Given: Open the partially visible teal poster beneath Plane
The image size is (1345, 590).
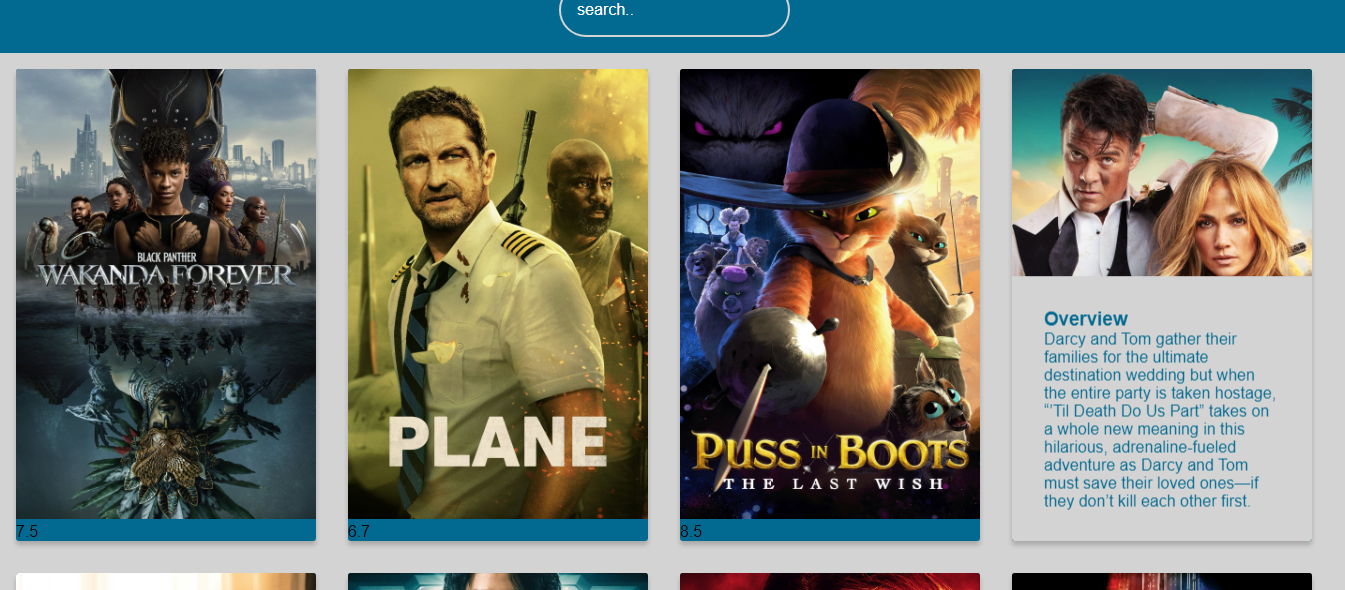Looking at the screenshot, I should [x=498, y=582].
